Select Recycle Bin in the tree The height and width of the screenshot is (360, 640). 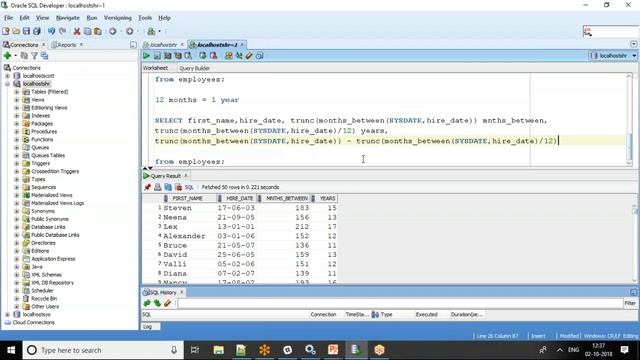[x=44, y=299]
